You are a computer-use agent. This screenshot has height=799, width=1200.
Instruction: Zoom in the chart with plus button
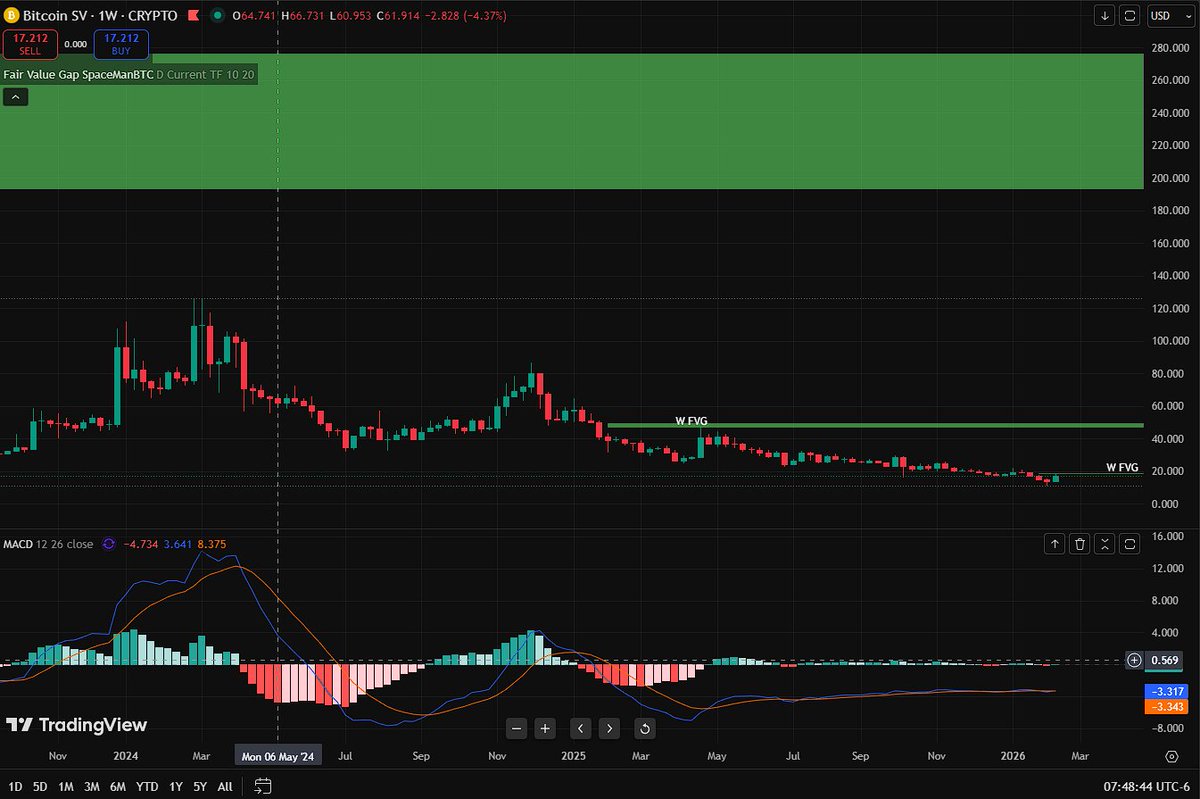coord(545,728)
